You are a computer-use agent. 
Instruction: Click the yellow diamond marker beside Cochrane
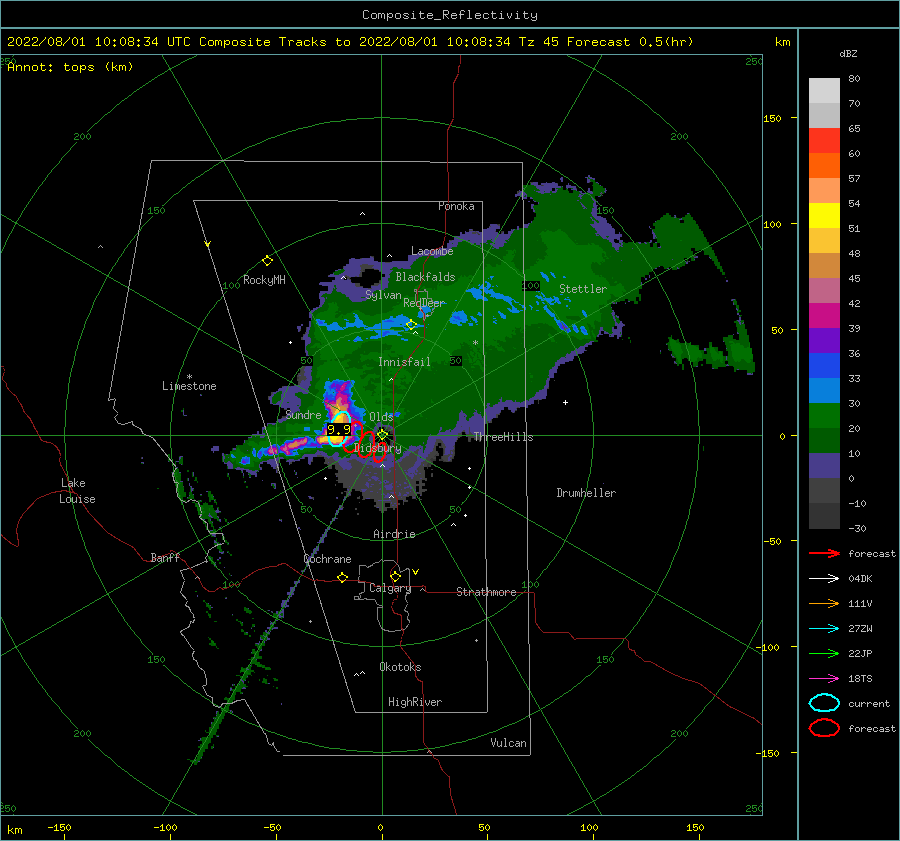pos(342,577)
